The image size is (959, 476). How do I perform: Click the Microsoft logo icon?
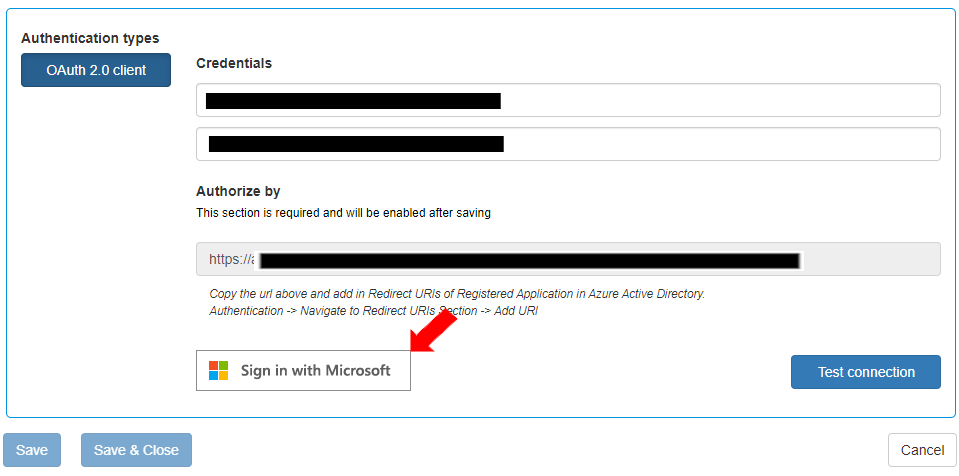218,371
